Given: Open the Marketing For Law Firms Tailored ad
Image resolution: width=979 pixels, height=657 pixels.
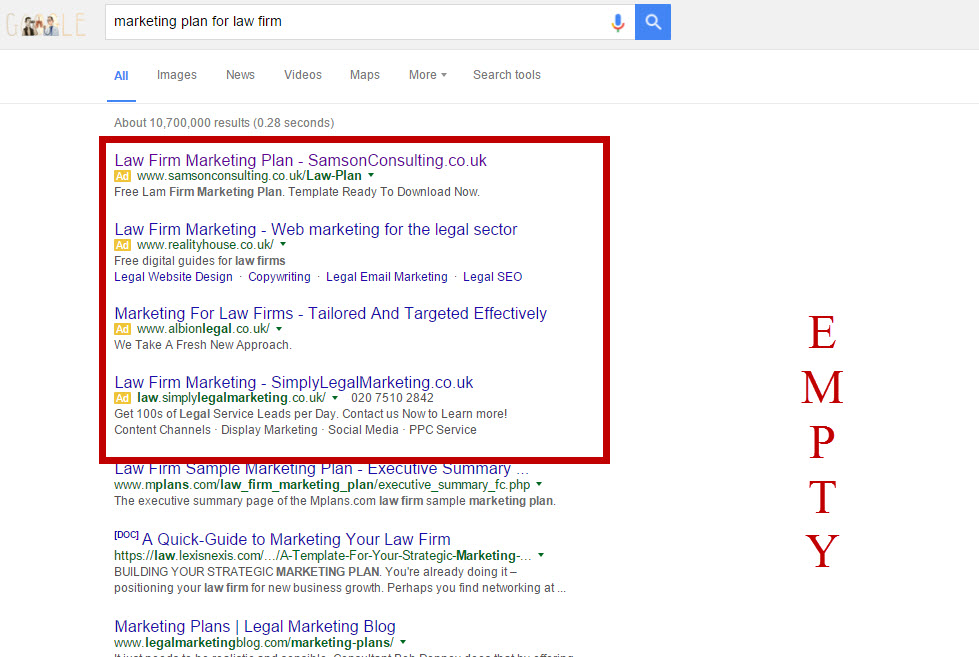Looking at the screenshot, I should [x=330, y=313].
